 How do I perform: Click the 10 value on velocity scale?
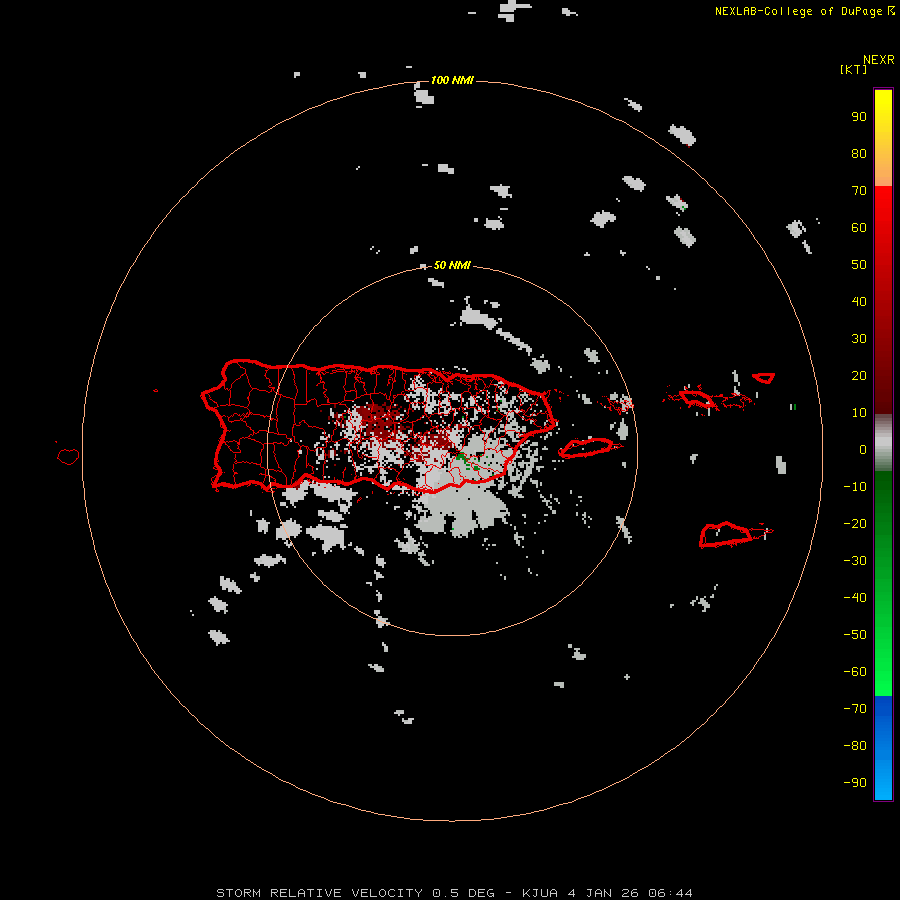pos(859,413)
